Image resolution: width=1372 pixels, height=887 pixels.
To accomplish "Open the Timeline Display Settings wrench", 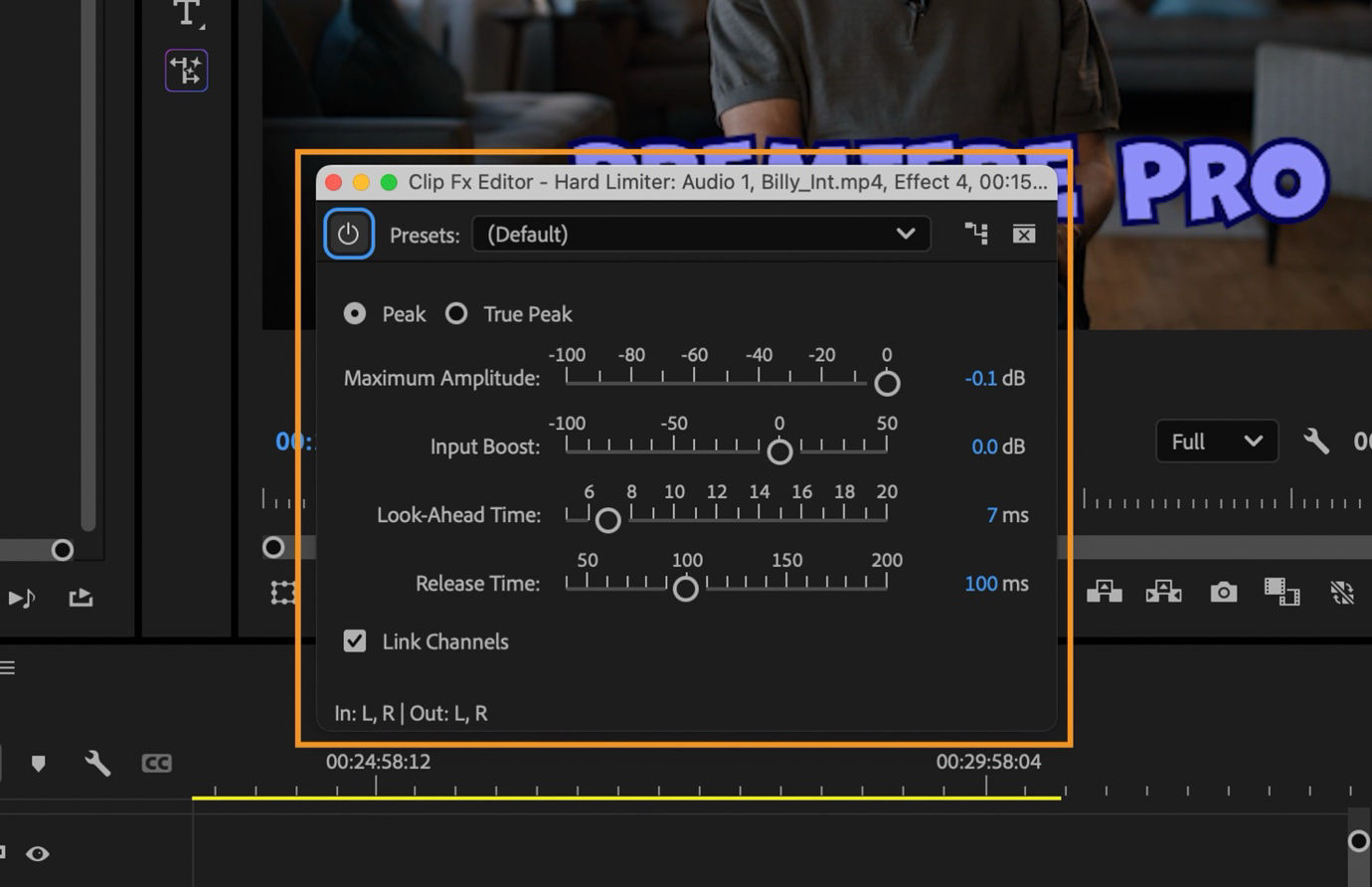I will pos(96,763).
